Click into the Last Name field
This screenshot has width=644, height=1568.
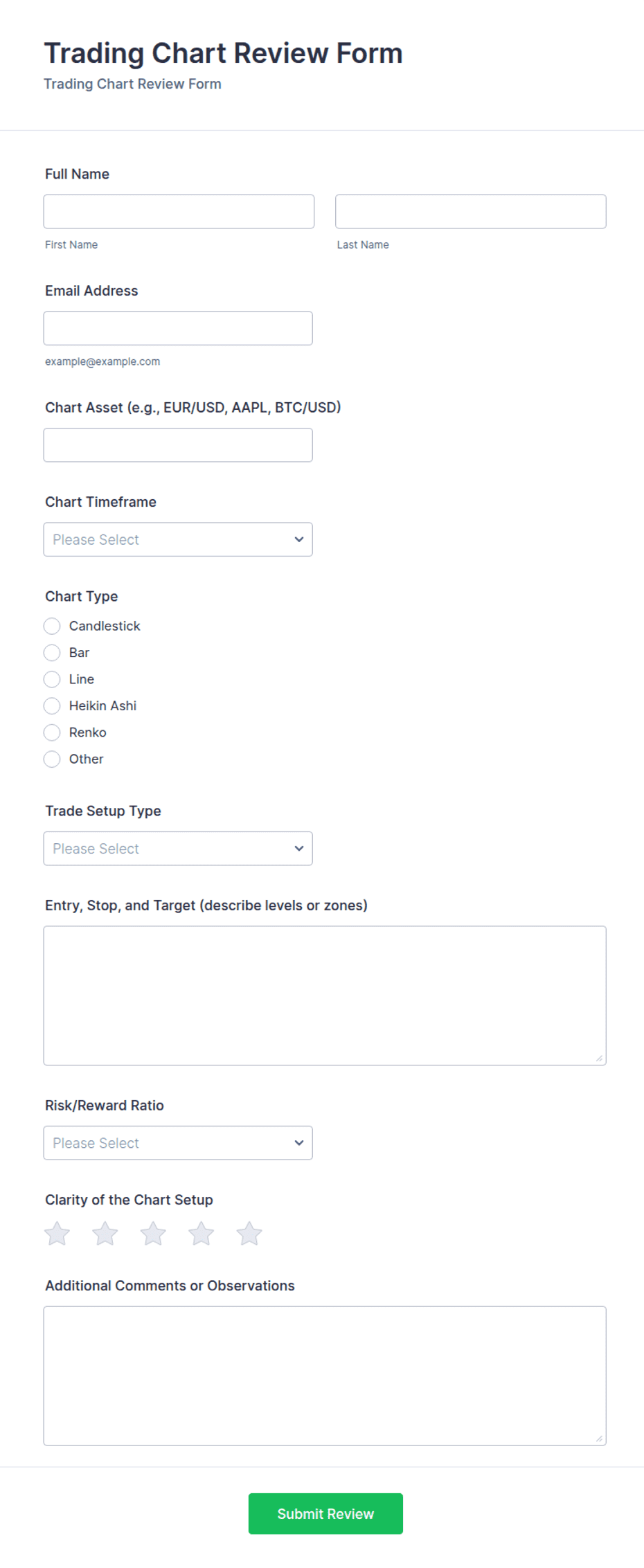[471, 211]
